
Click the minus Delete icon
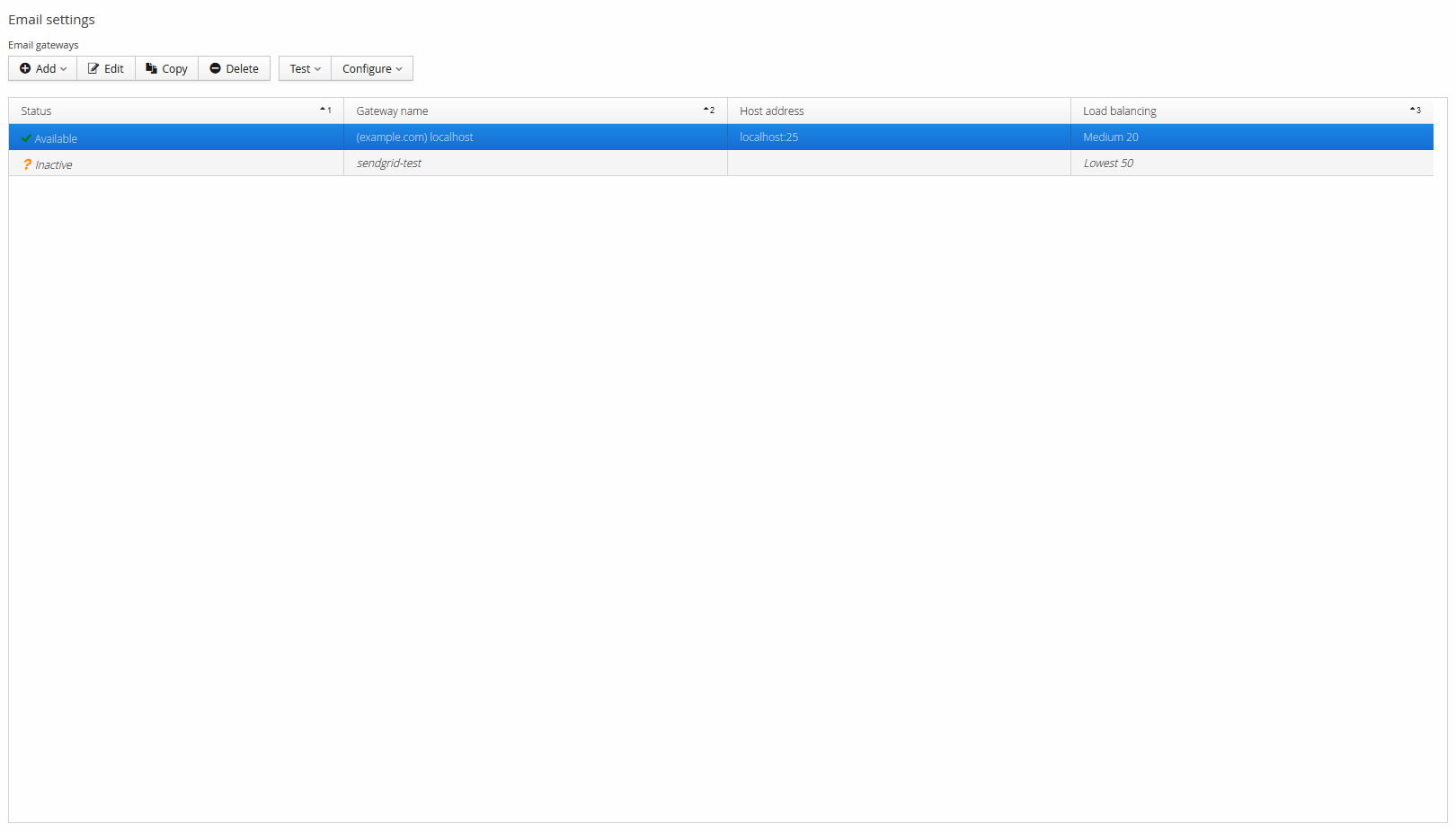click(x=215, y=68)
